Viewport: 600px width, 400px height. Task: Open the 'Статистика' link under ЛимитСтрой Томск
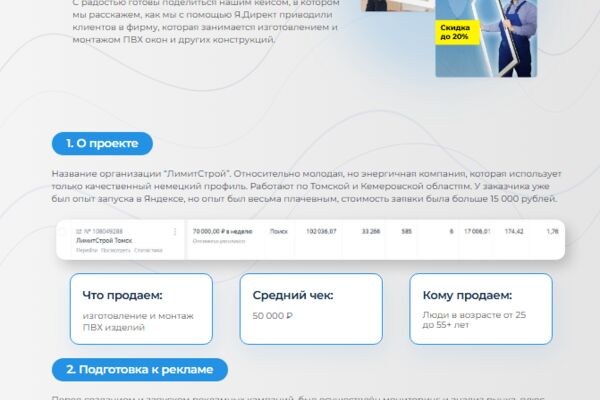pos(148,250)
